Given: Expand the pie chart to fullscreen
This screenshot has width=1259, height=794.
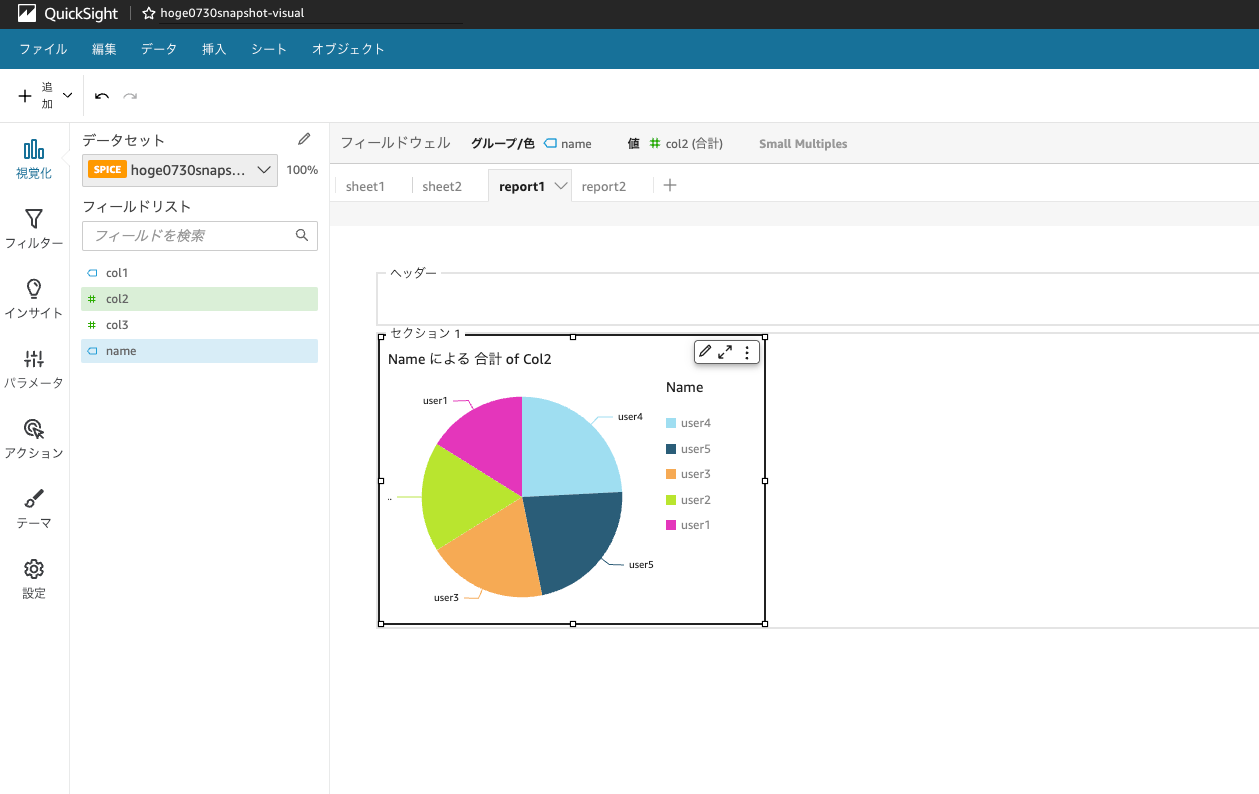Looking at the screenshot, I should pyautogui.click(x=726, y=351).
